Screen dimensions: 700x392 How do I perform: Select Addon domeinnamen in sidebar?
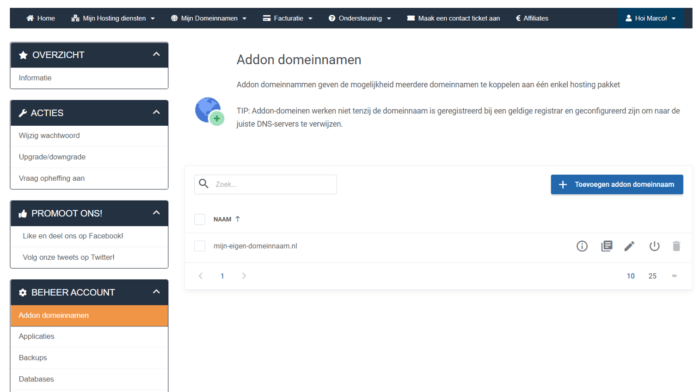89,316
